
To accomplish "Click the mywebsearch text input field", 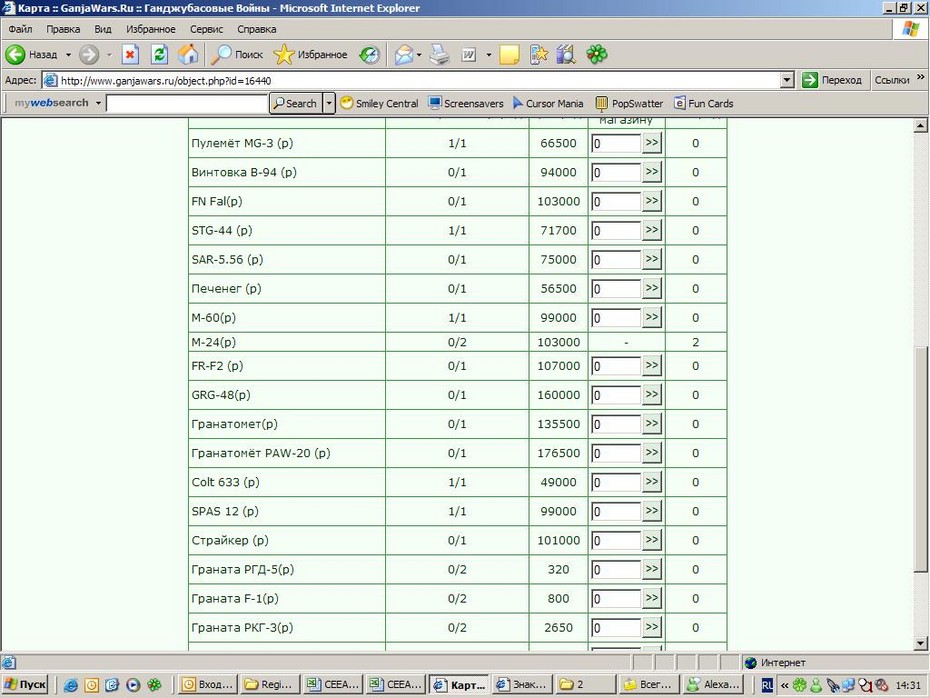I will click(x=187, y=103).
